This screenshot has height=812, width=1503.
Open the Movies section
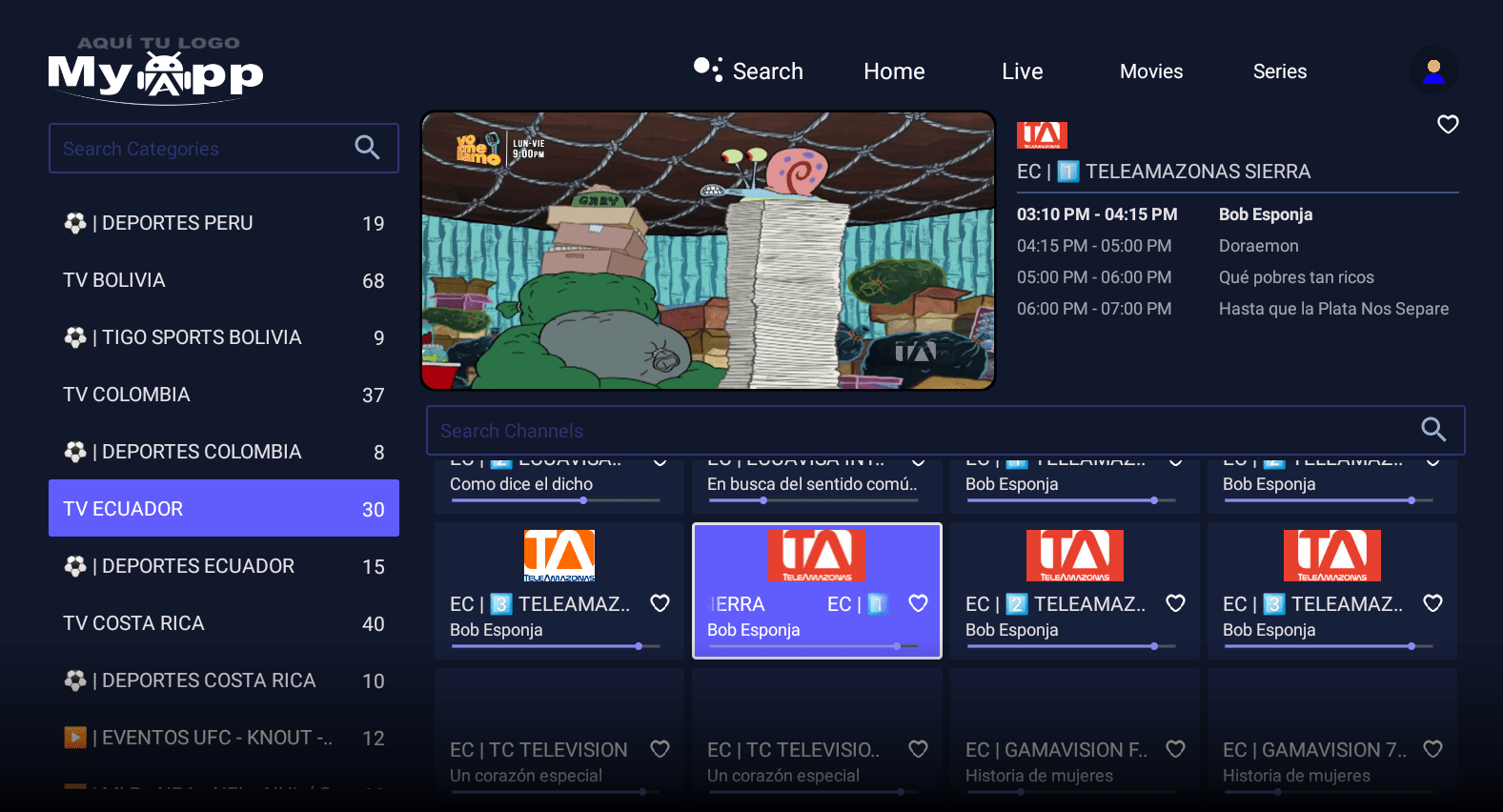tap(1151, 71)
